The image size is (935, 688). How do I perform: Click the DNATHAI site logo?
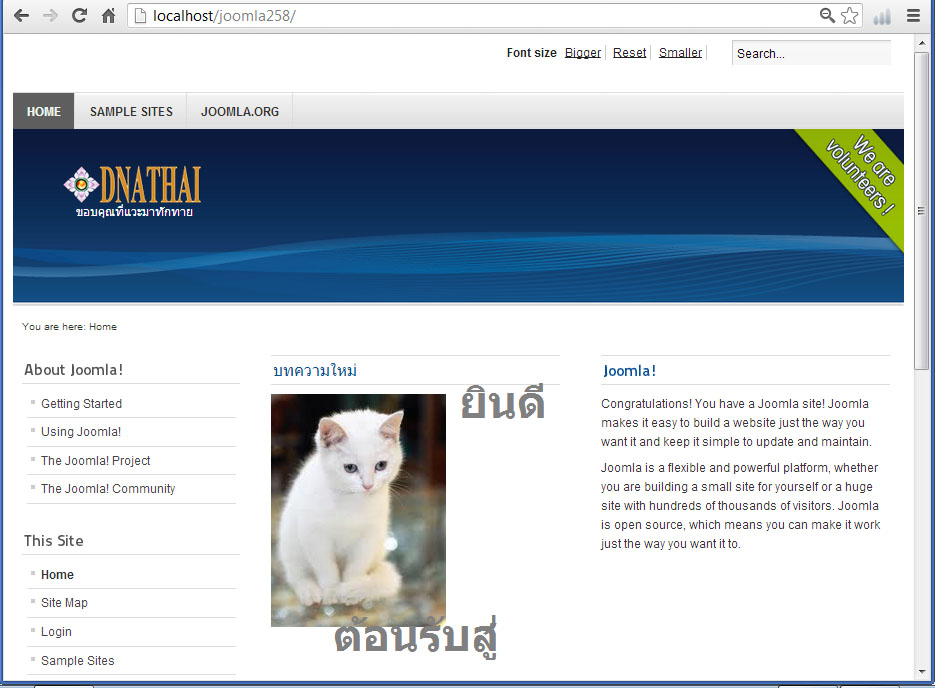(133, 191)
